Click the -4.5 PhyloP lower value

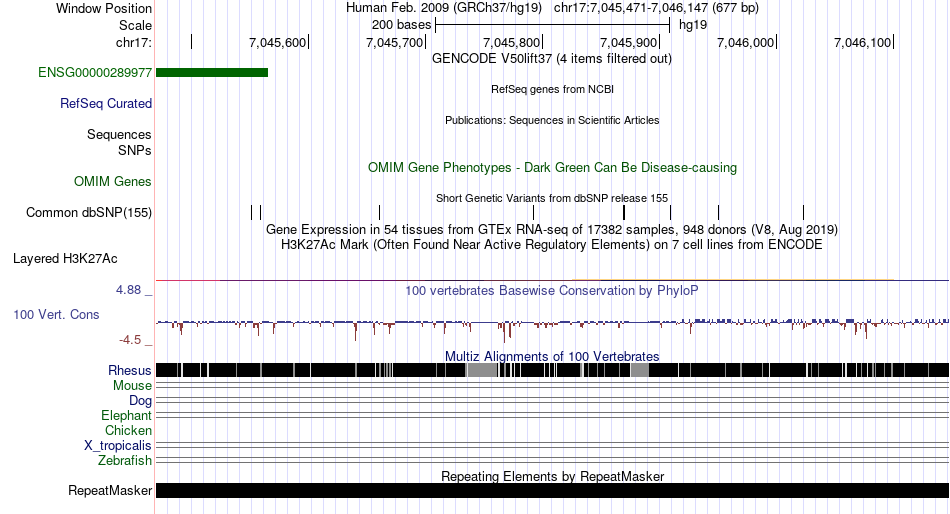click(130, 340)
